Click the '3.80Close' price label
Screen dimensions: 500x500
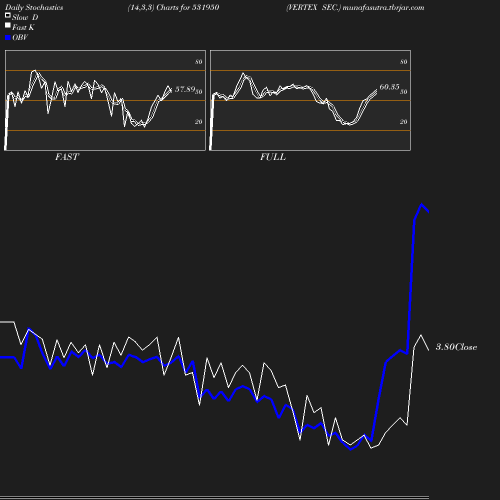[456, 347]
